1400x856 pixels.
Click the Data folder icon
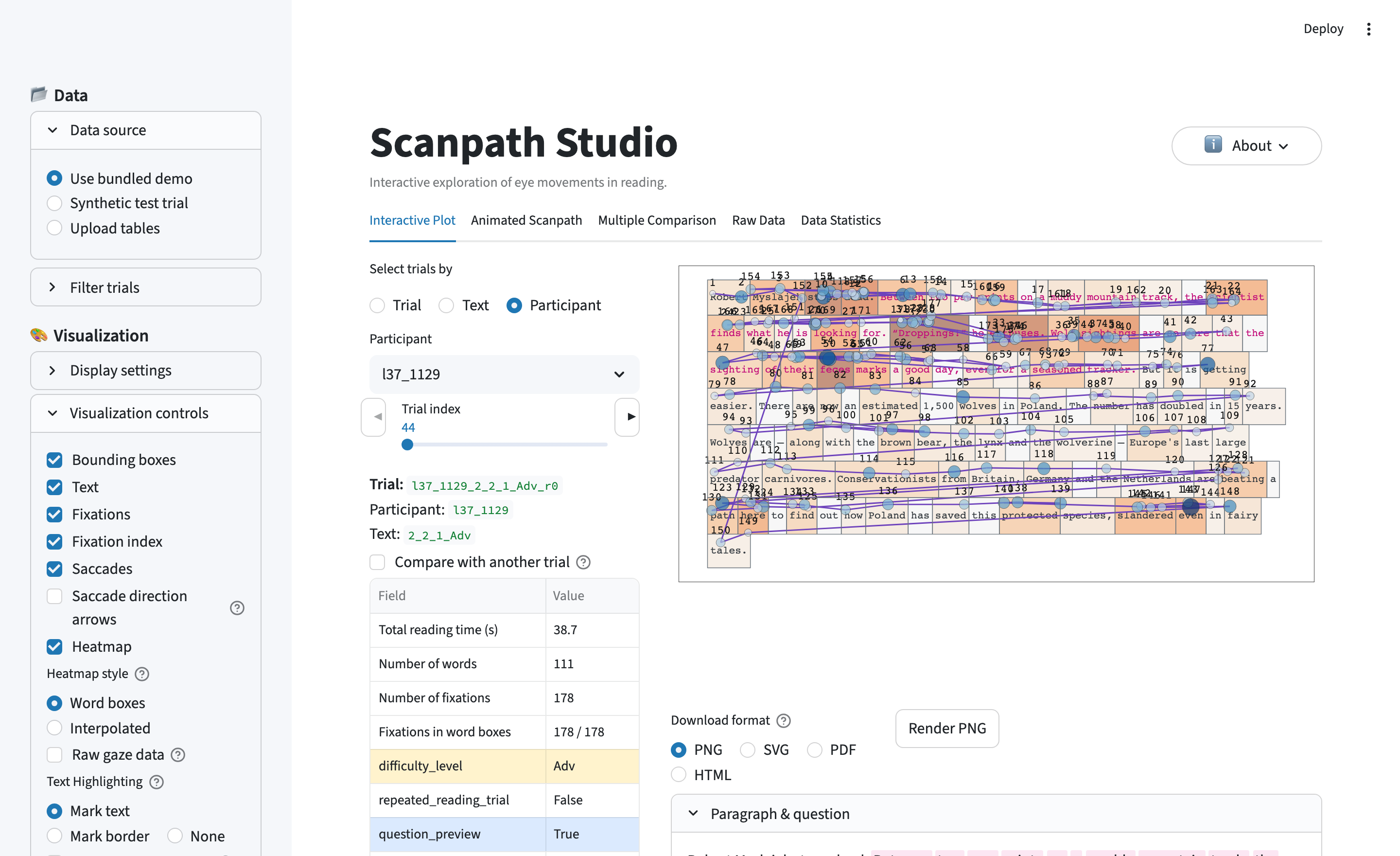38,94
